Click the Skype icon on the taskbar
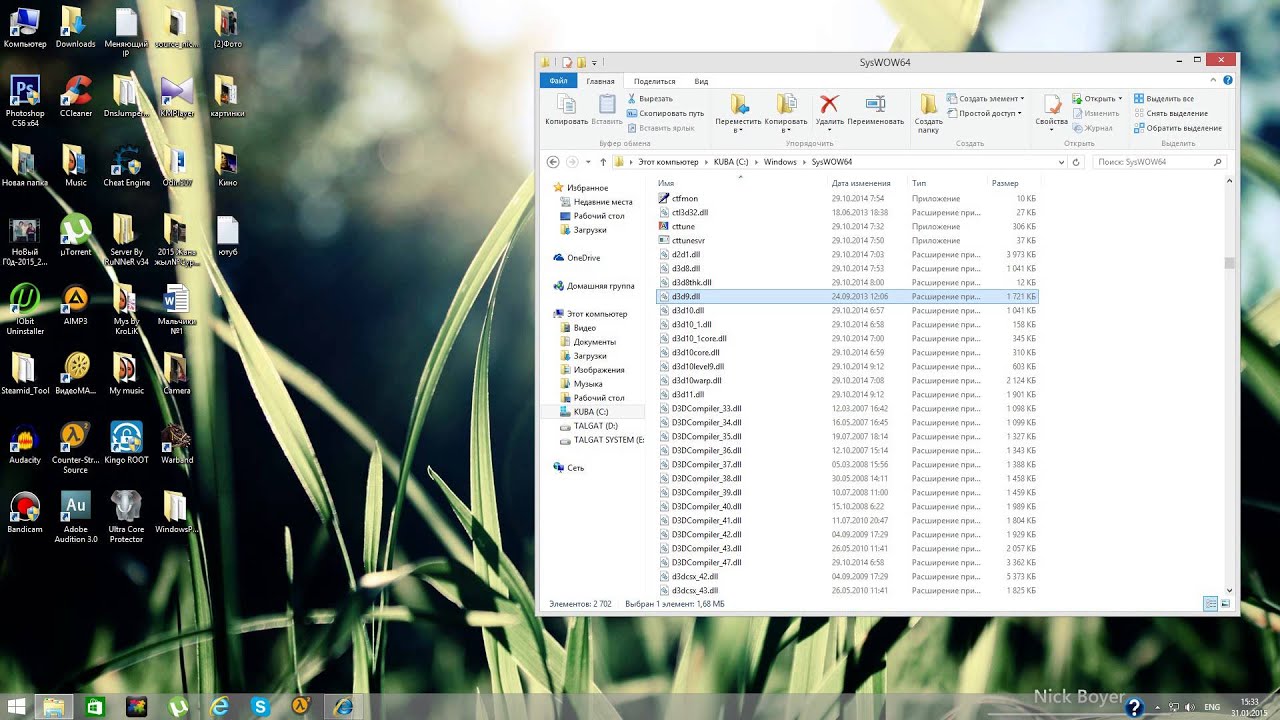Image resolution: width=1280 pixels, height=720 pixels. [261, 706]
